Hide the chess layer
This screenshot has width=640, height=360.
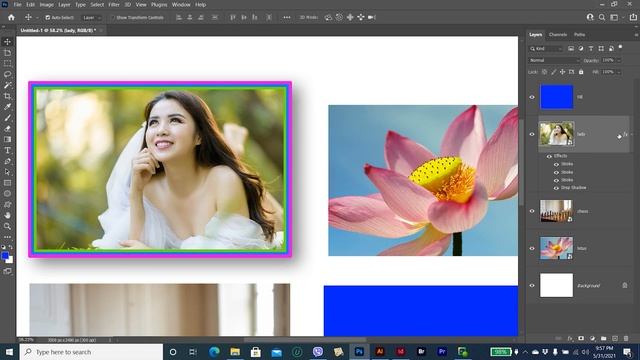coord(532,211)
